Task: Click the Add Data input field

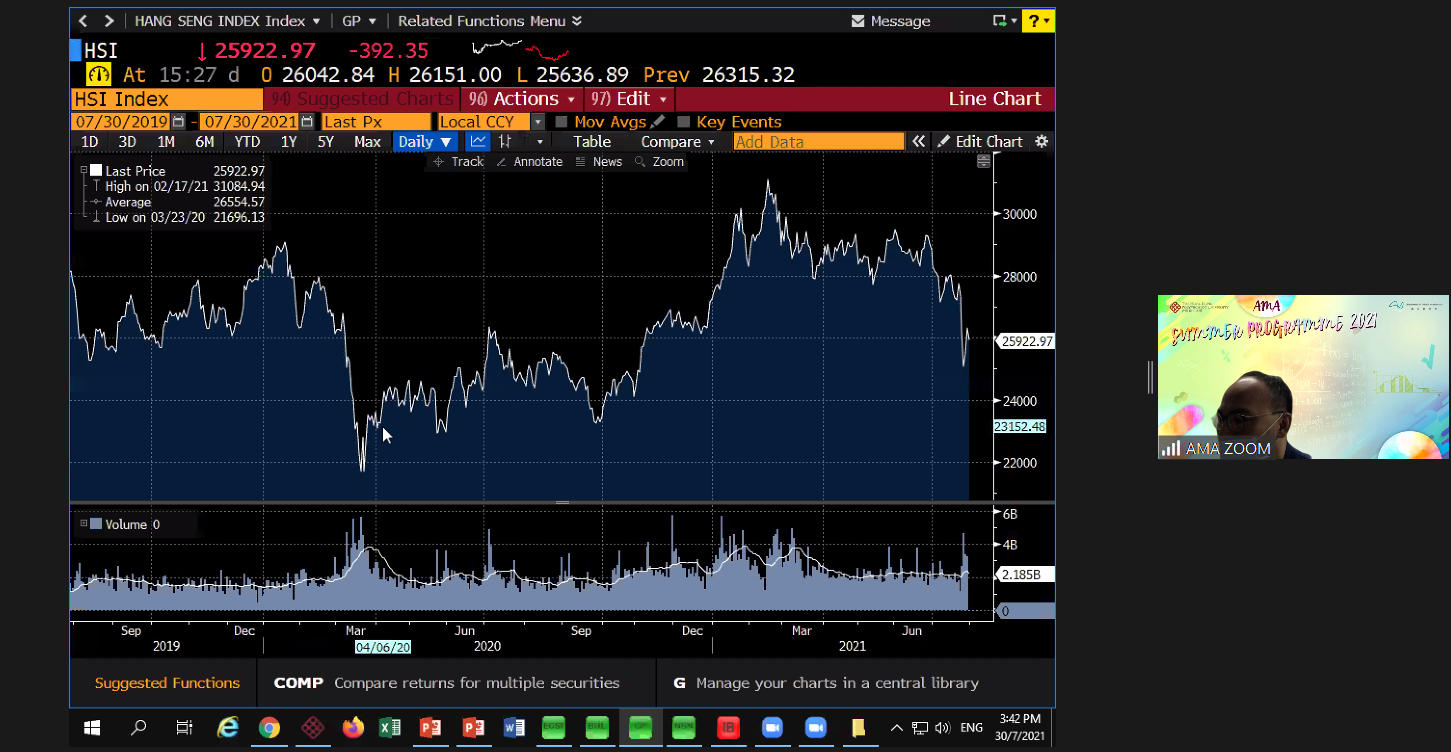Action: (819, 142)
